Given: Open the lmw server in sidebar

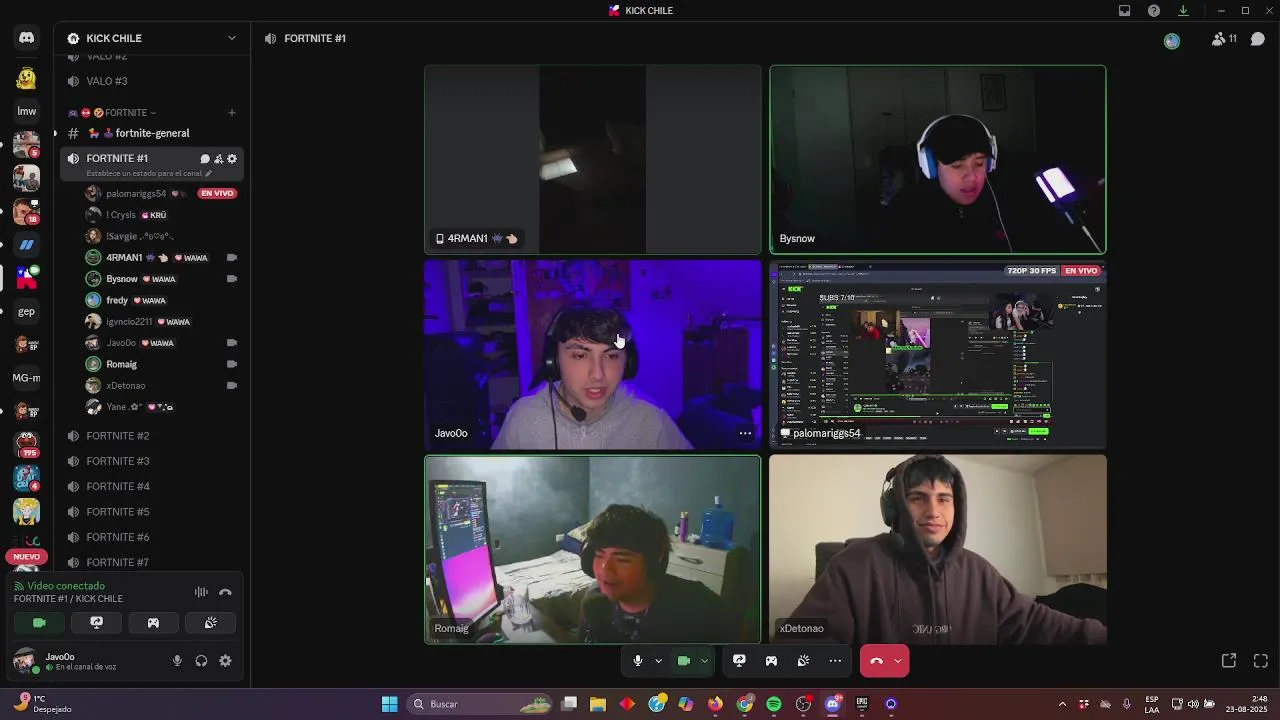Looking at the screenshot, I should [27, 111].
